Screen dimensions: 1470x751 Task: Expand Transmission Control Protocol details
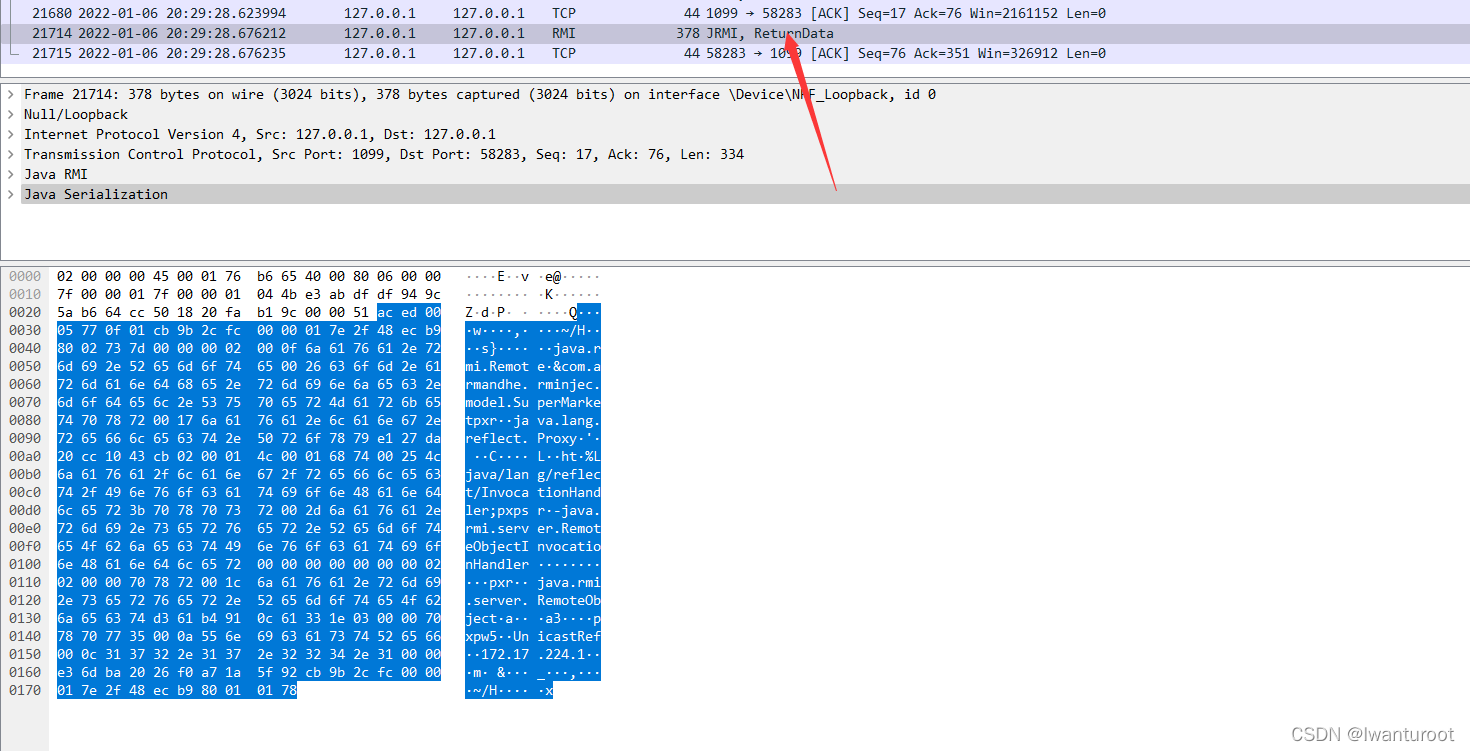[11, 155]
